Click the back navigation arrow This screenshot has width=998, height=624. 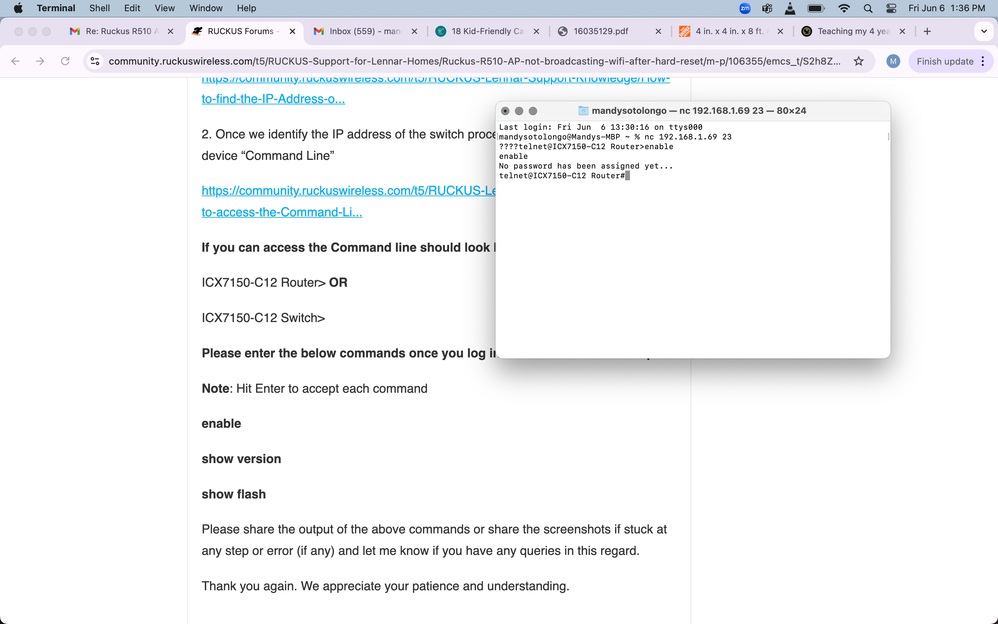tap(15, 61)
